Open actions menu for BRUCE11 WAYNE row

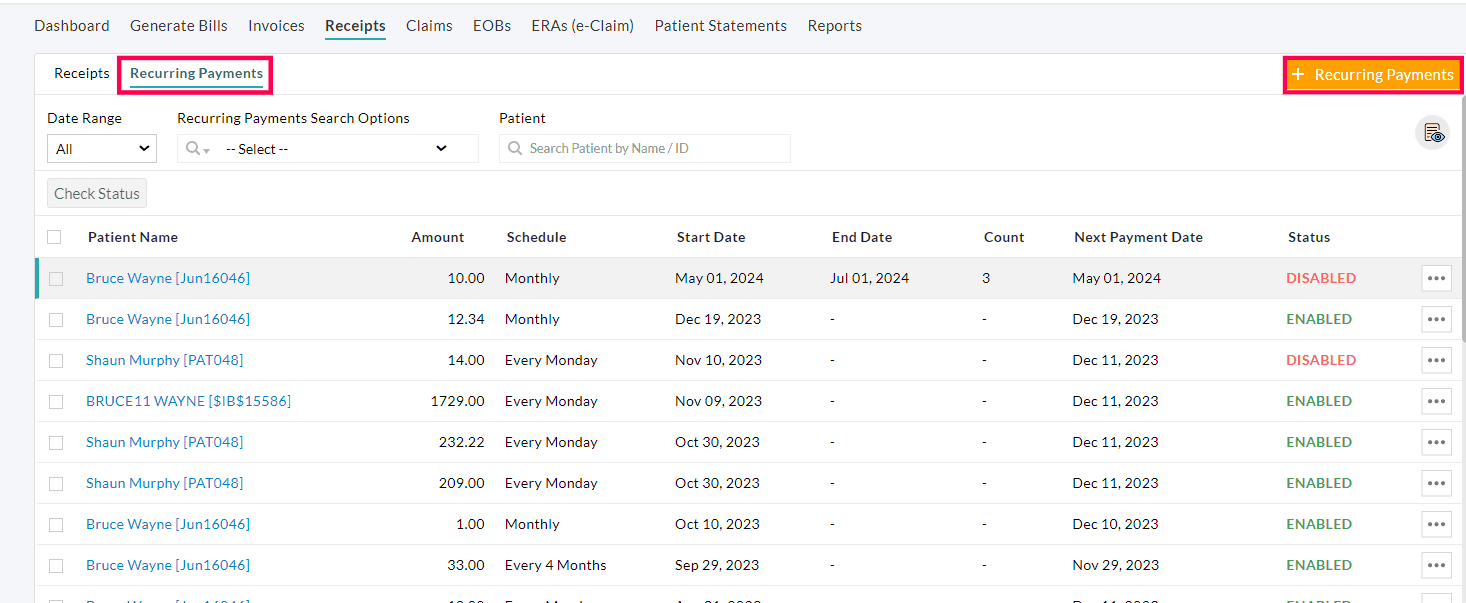click(1436, 401)
